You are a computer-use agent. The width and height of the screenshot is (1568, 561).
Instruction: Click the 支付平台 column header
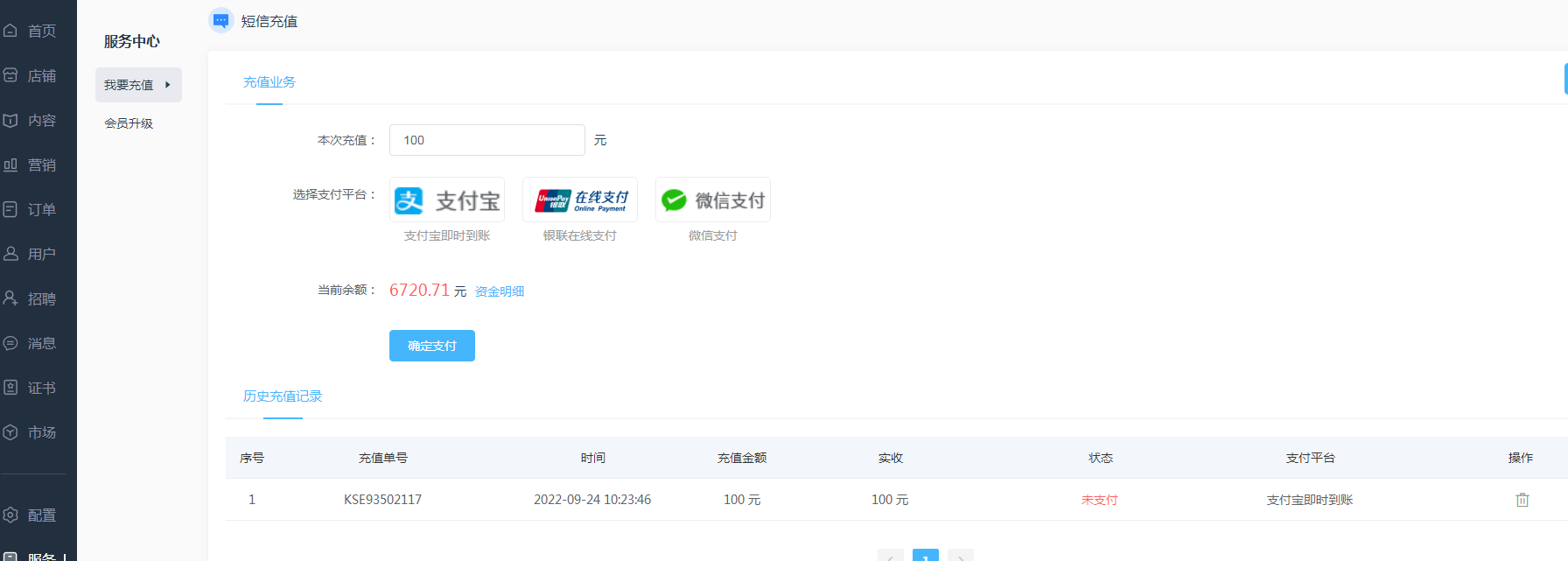[1311, 458]
